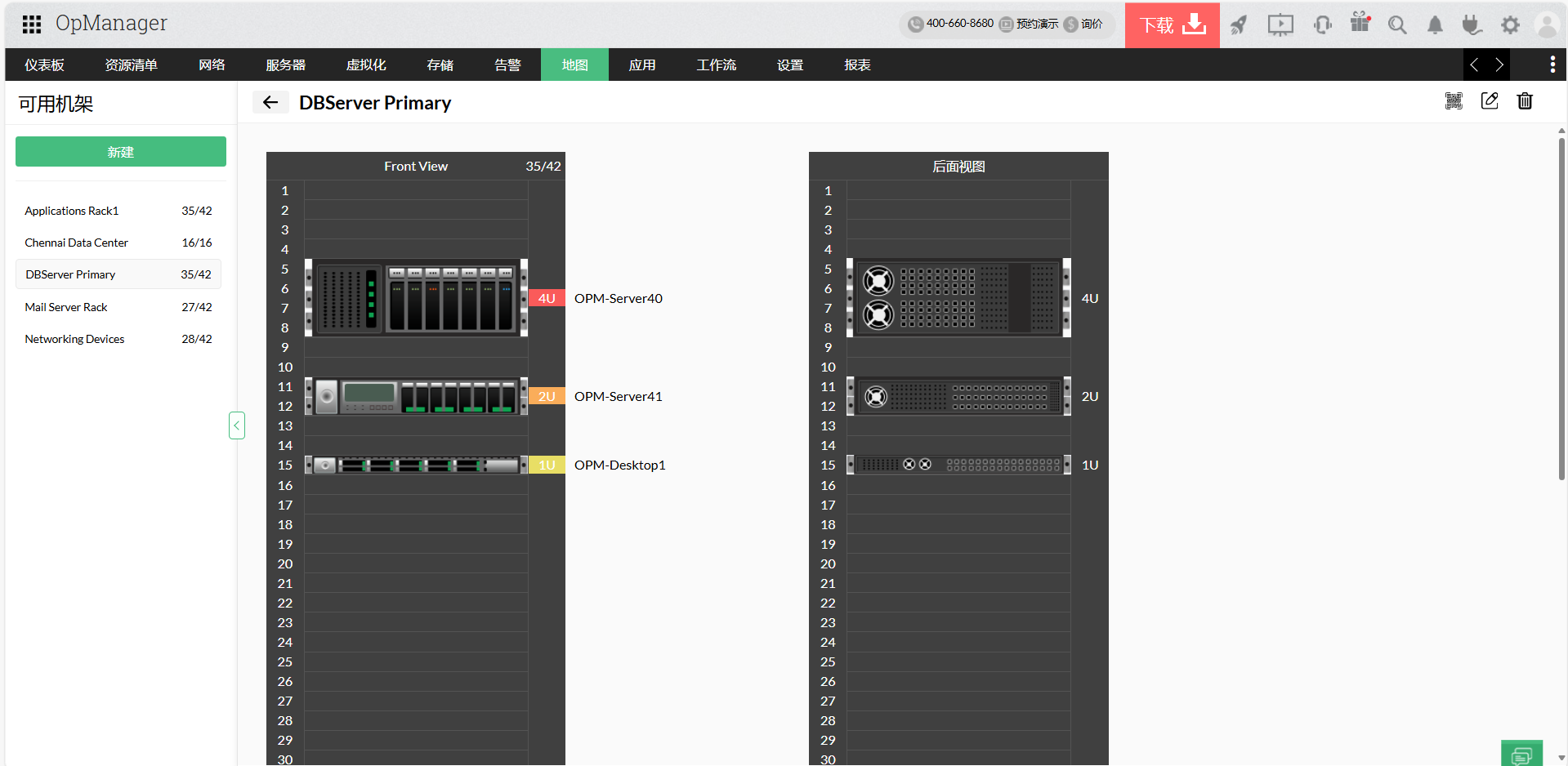Go back using the left arrow
The width and height of the screenshot is (1568, 766).
coord(270,102)
